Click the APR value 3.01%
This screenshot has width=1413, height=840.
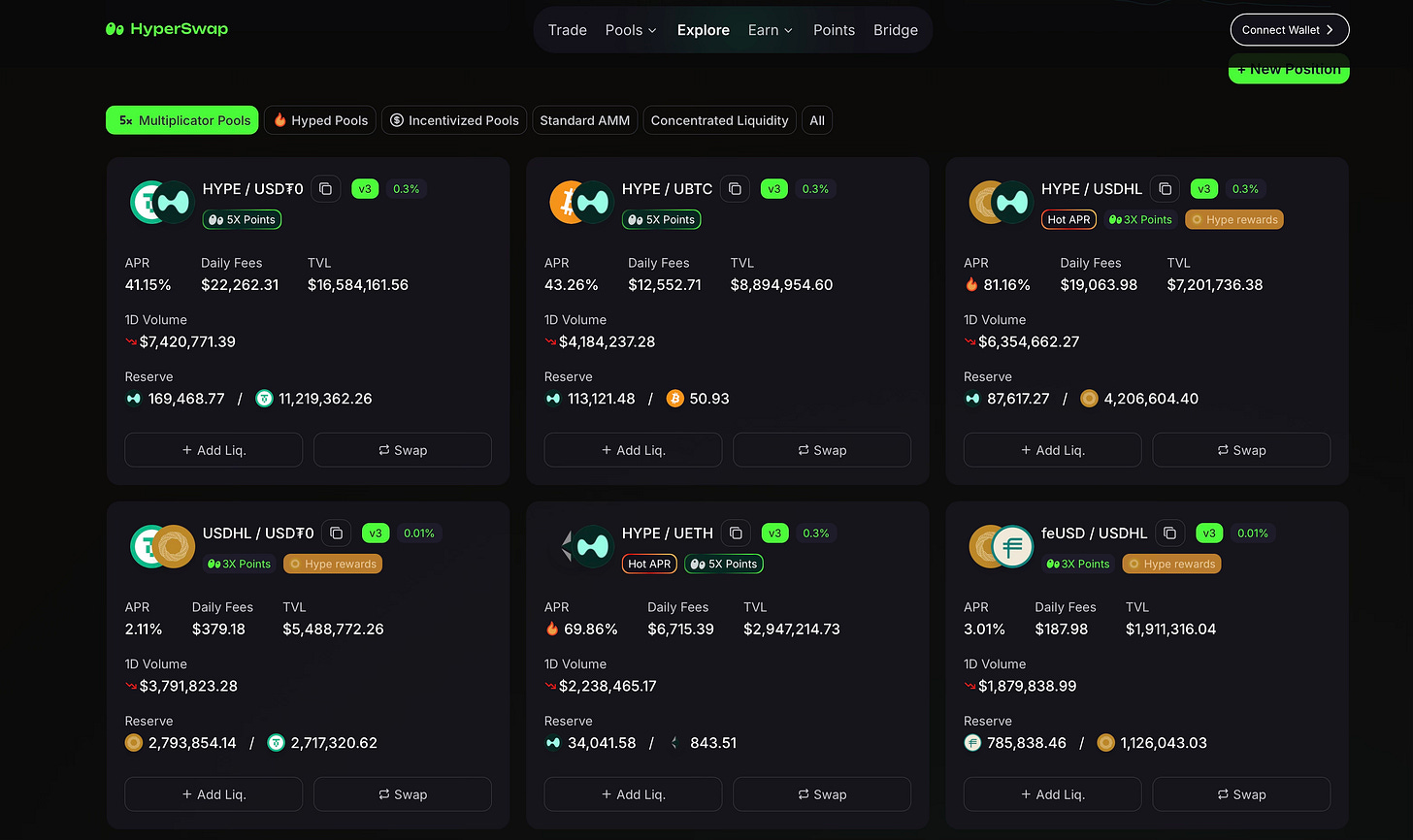click(984, 630)
